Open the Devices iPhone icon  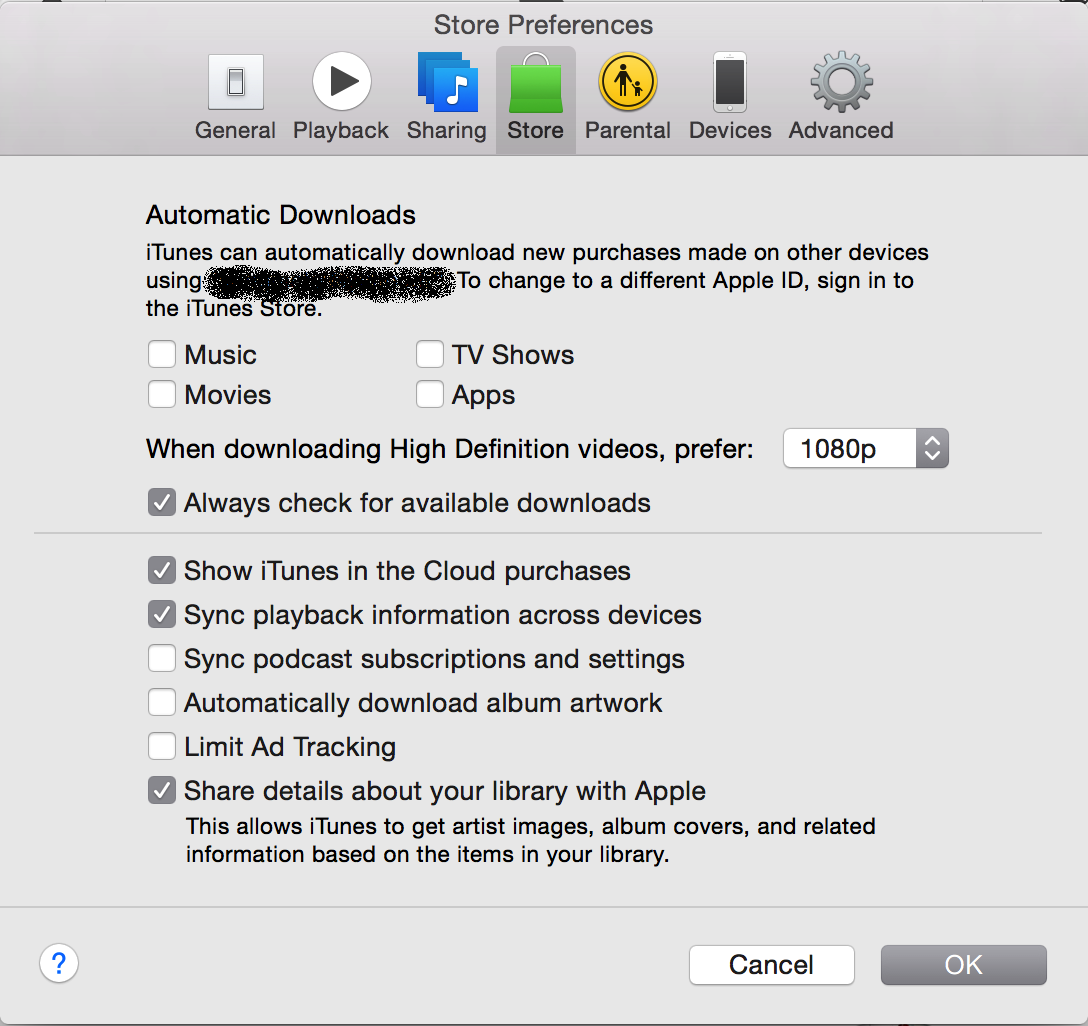coord(730,82)
